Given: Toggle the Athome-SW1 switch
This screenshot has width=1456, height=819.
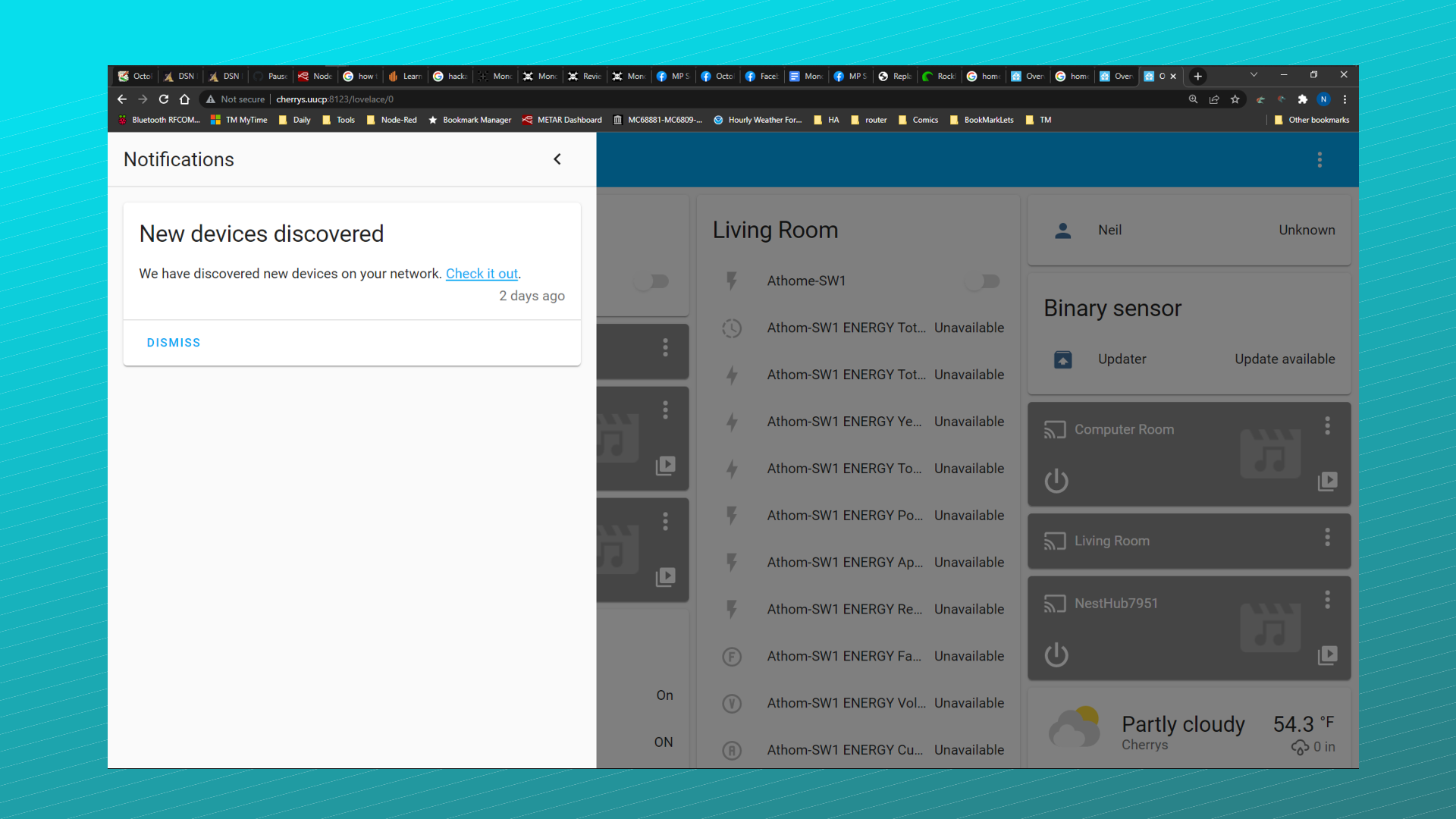Looking at the screenshot, I should tap(983, 281).
